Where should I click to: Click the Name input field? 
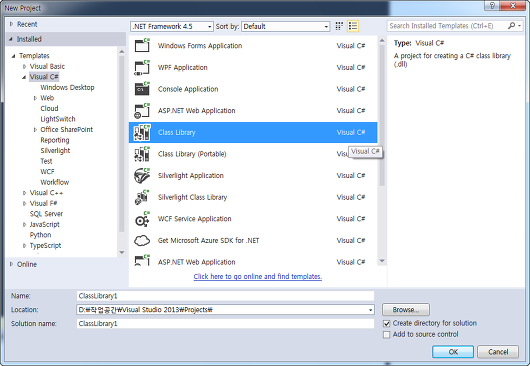[225, 296]
